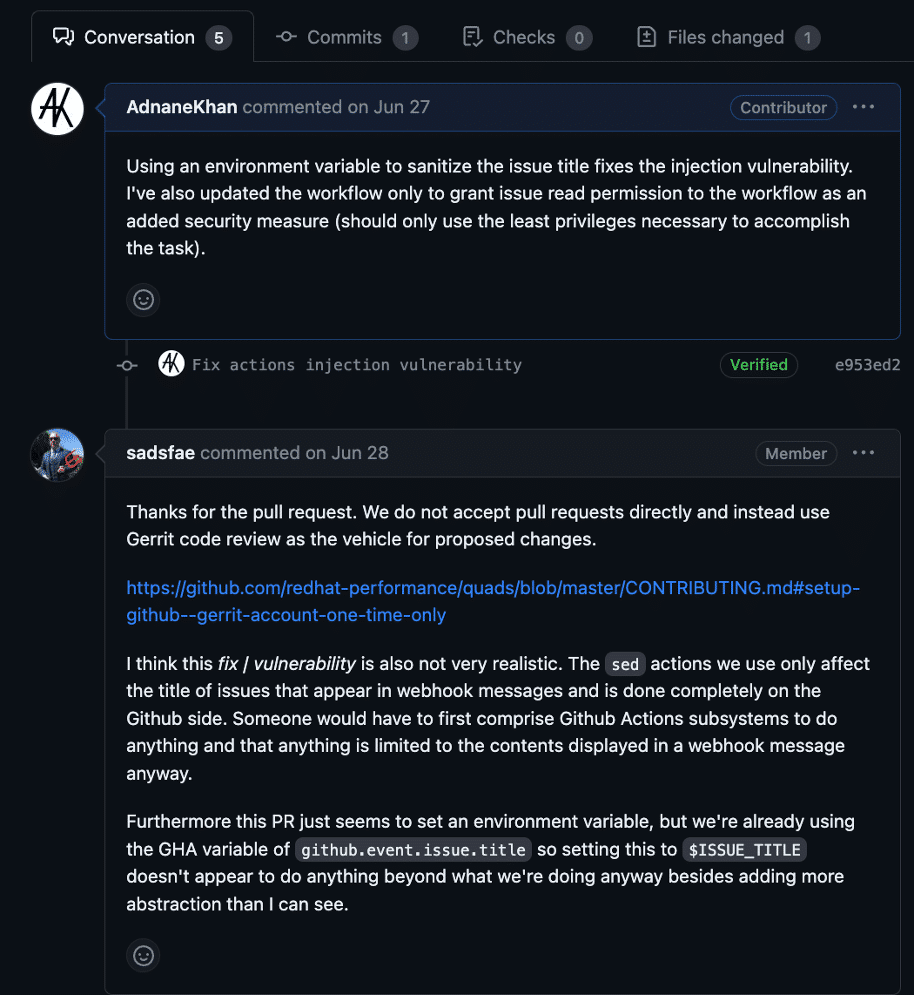
Task: Open reaction picker on sadsfae's comment
Action: [143, 955]
